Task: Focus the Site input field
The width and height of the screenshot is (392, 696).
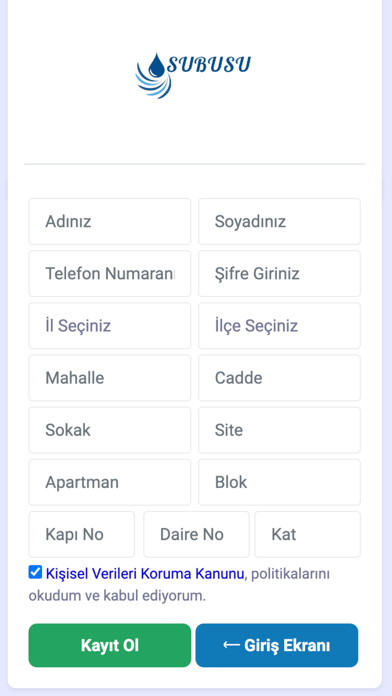Action: tap(279, 430)
